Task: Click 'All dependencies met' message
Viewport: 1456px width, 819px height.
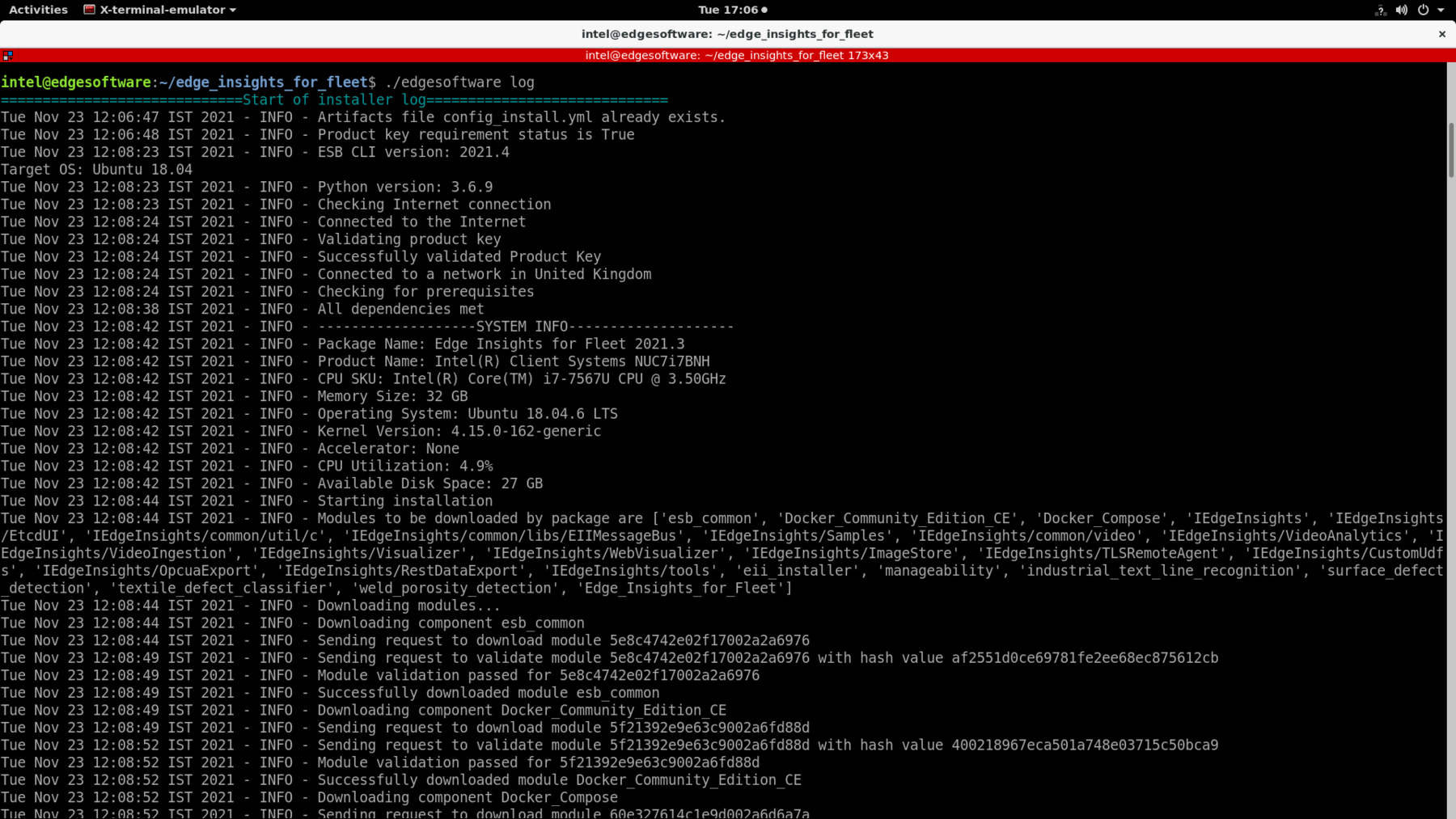Action: coord(400,310)
